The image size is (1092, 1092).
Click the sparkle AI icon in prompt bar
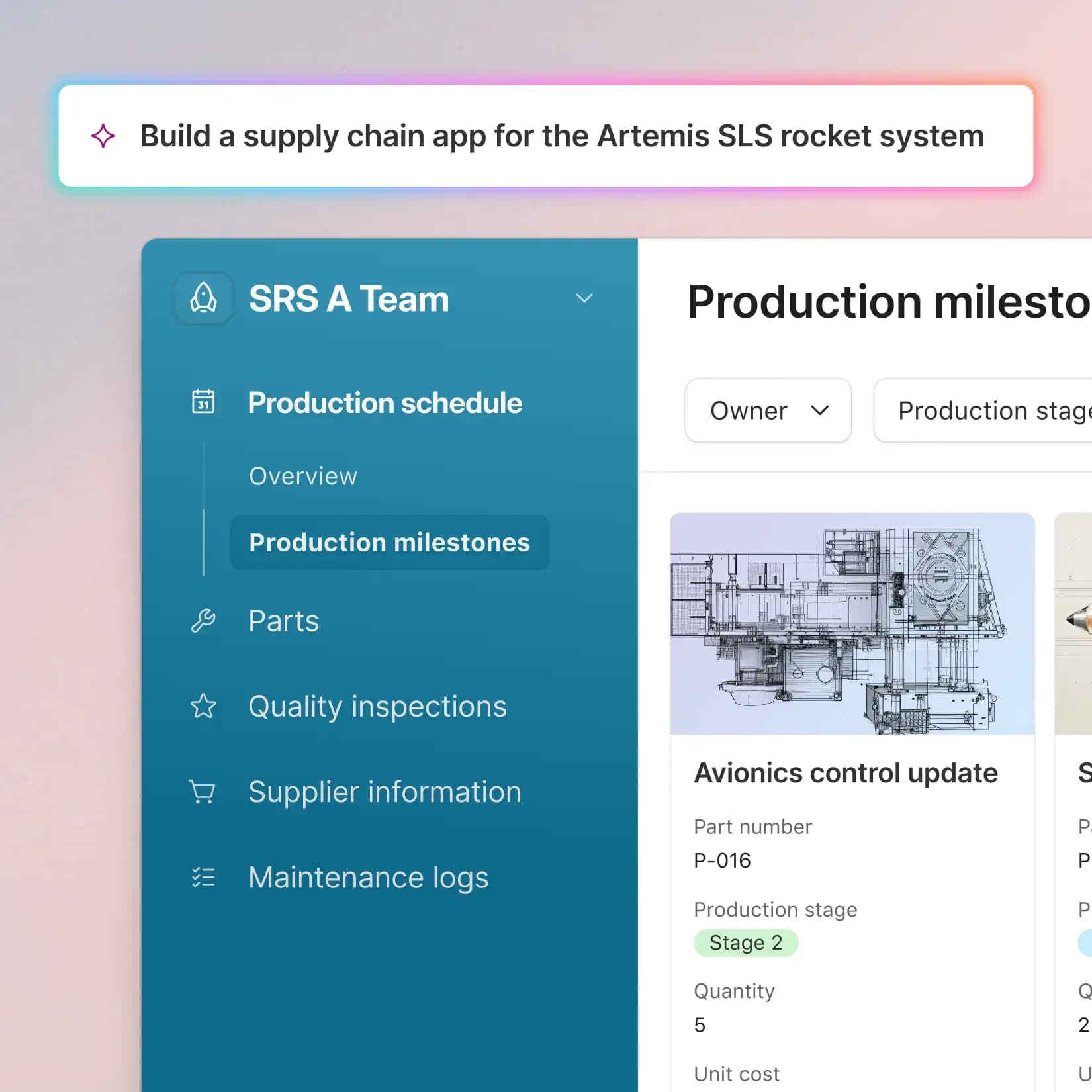103,136
